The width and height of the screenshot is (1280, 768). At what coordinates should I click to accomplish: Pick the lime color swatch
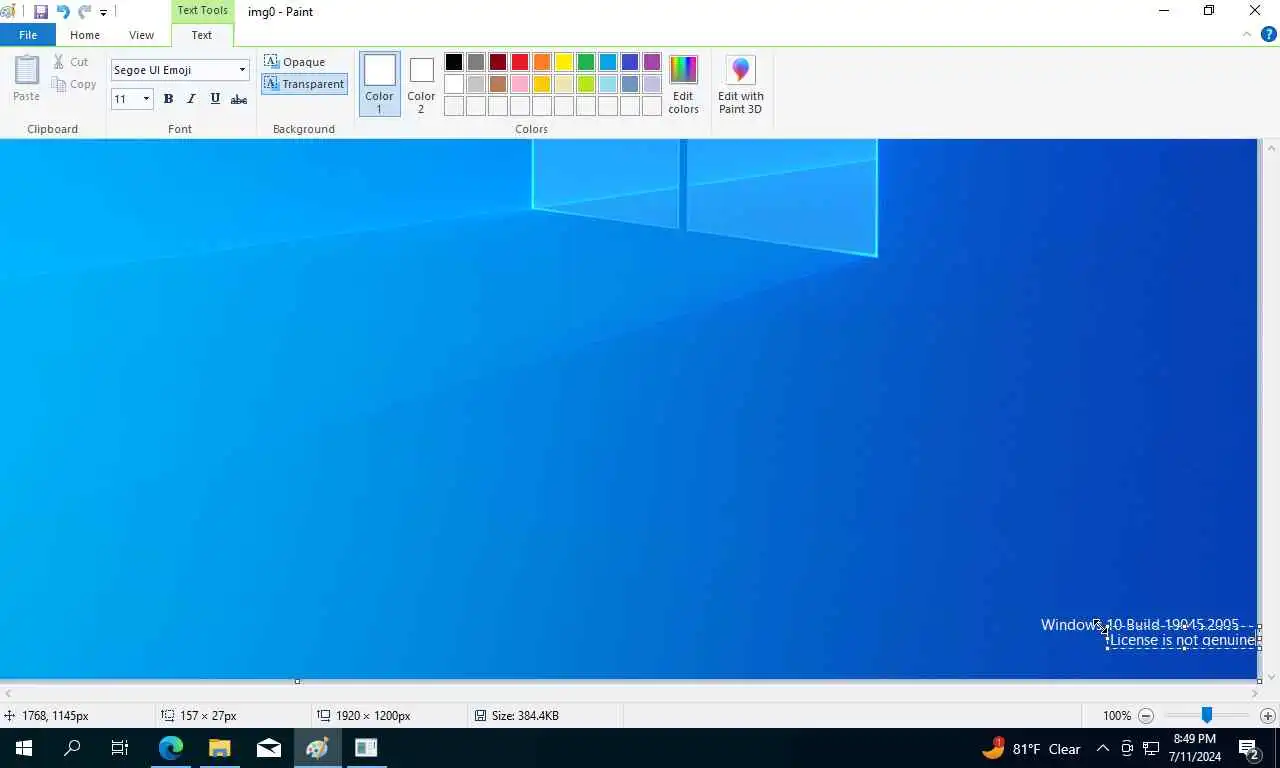point(586,84)
